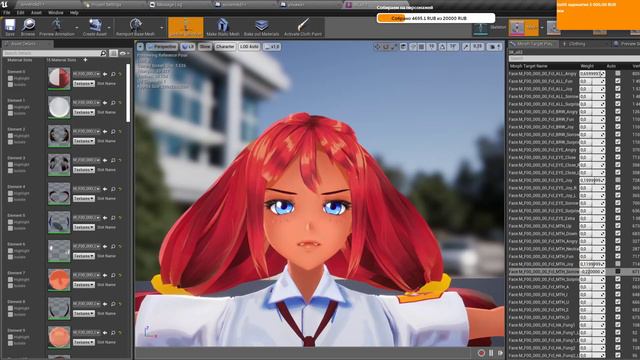Click the Save toolbar icon
The image size is (640, 360).
click(x=10, y=25)
